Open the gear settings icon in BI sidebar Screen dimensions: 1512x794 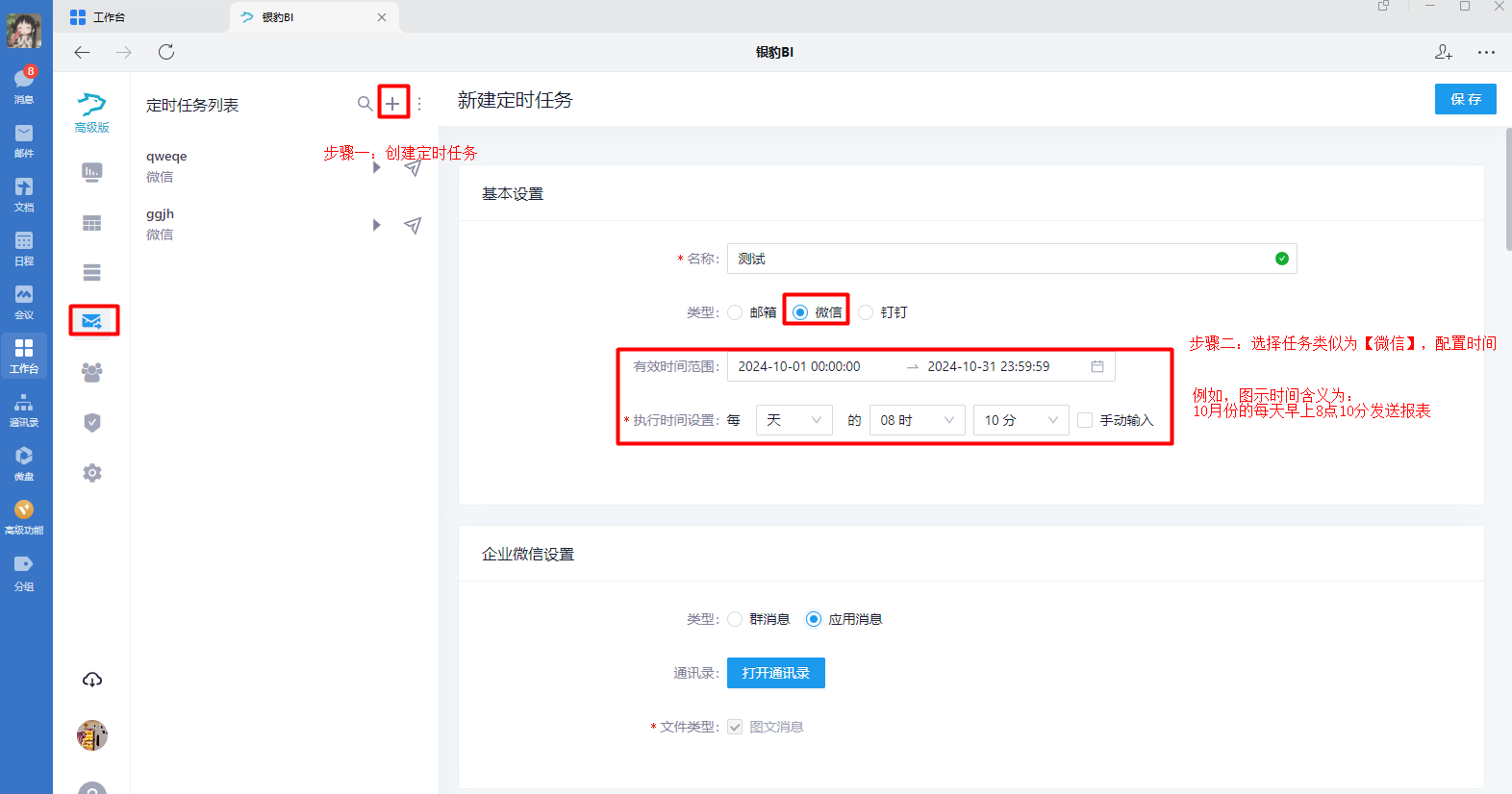coord(92,473)
